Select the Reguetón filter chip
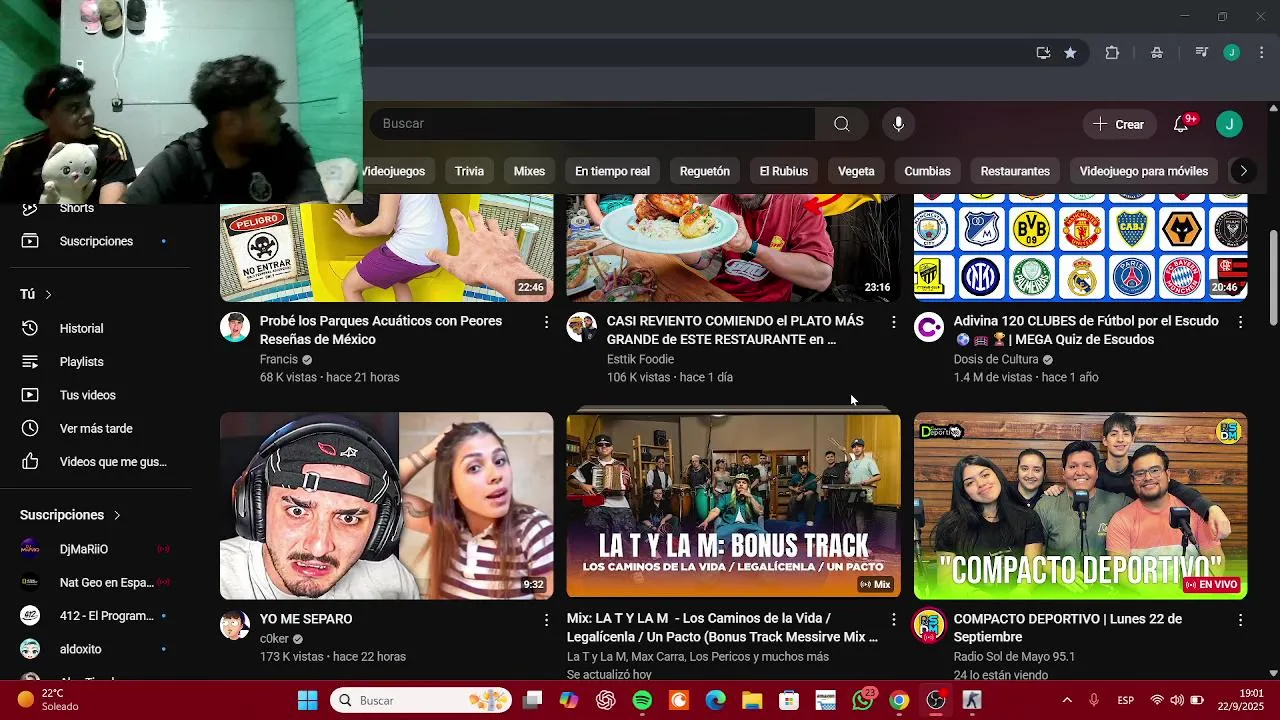The image size is (1280, 720). (705, 171)
